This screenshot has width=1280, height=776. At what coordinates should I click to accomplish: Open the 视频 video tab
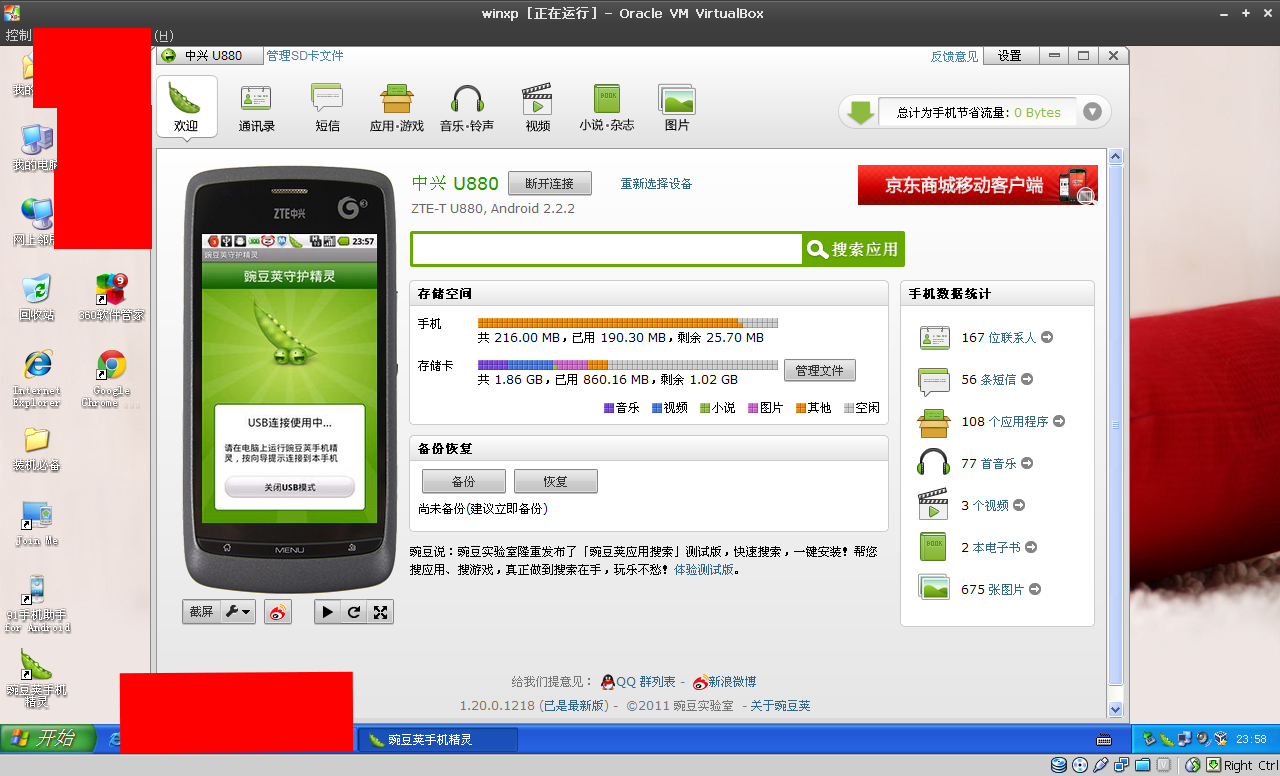(x=537, y=107)
